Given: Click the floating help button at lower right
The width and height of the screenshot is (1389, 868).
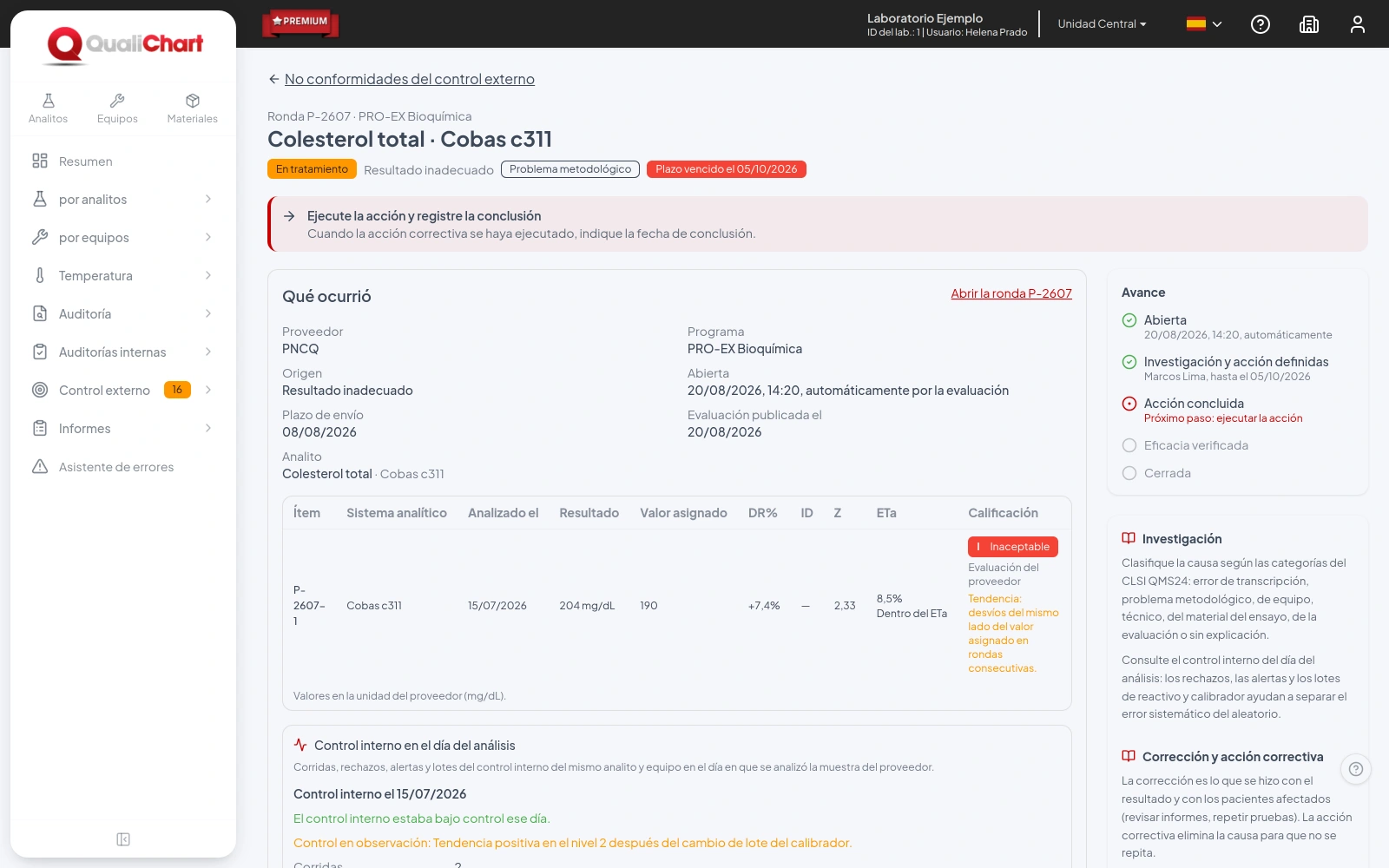Looking at the screenshot, I should pos(1356,769).
